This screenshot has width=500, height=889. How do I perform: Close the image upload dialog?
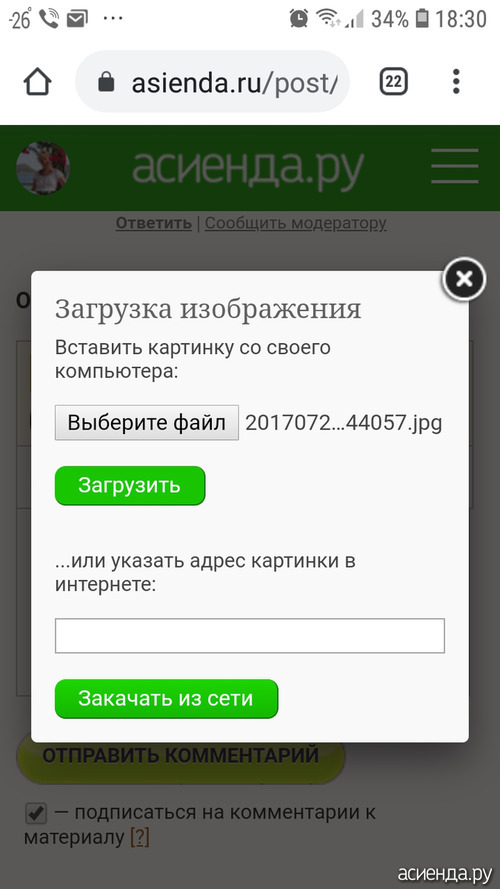464,278
